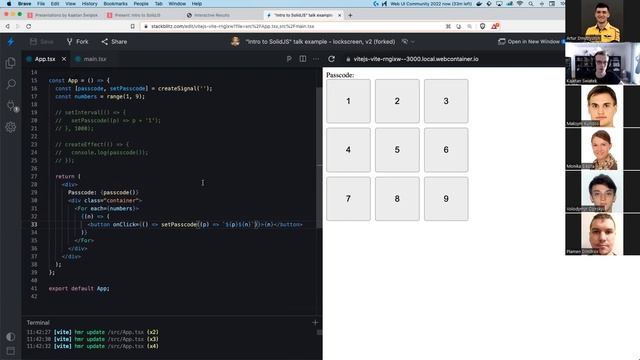The height and width of the screenshot is (360, 640).
Task: Click the Terminal panel header
Action: pyautogui.click(x=38, y=322)
